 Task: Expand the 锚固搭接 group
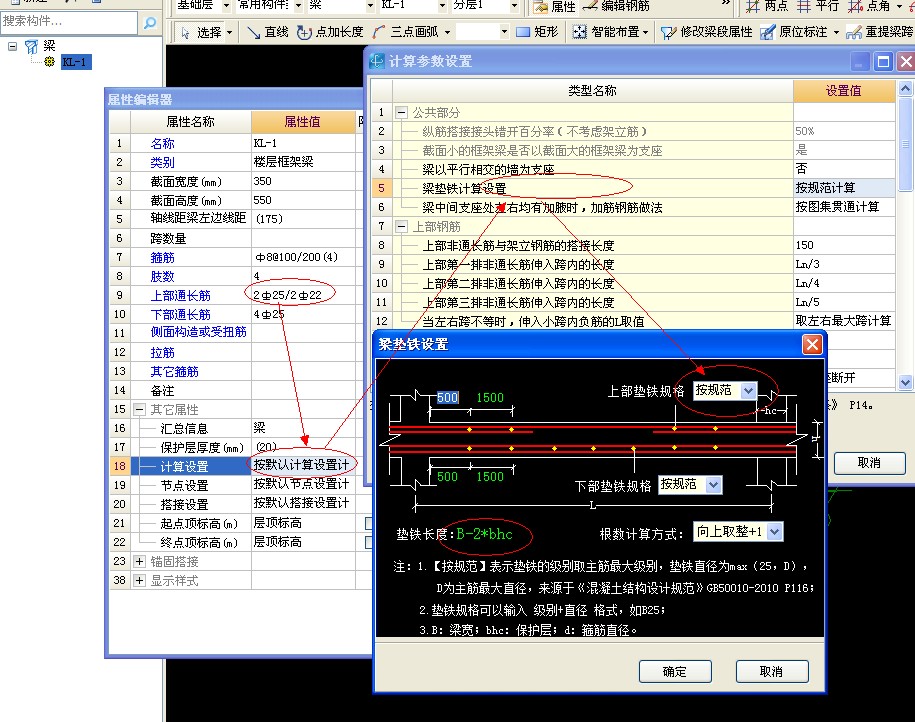[x=139, y=561]
